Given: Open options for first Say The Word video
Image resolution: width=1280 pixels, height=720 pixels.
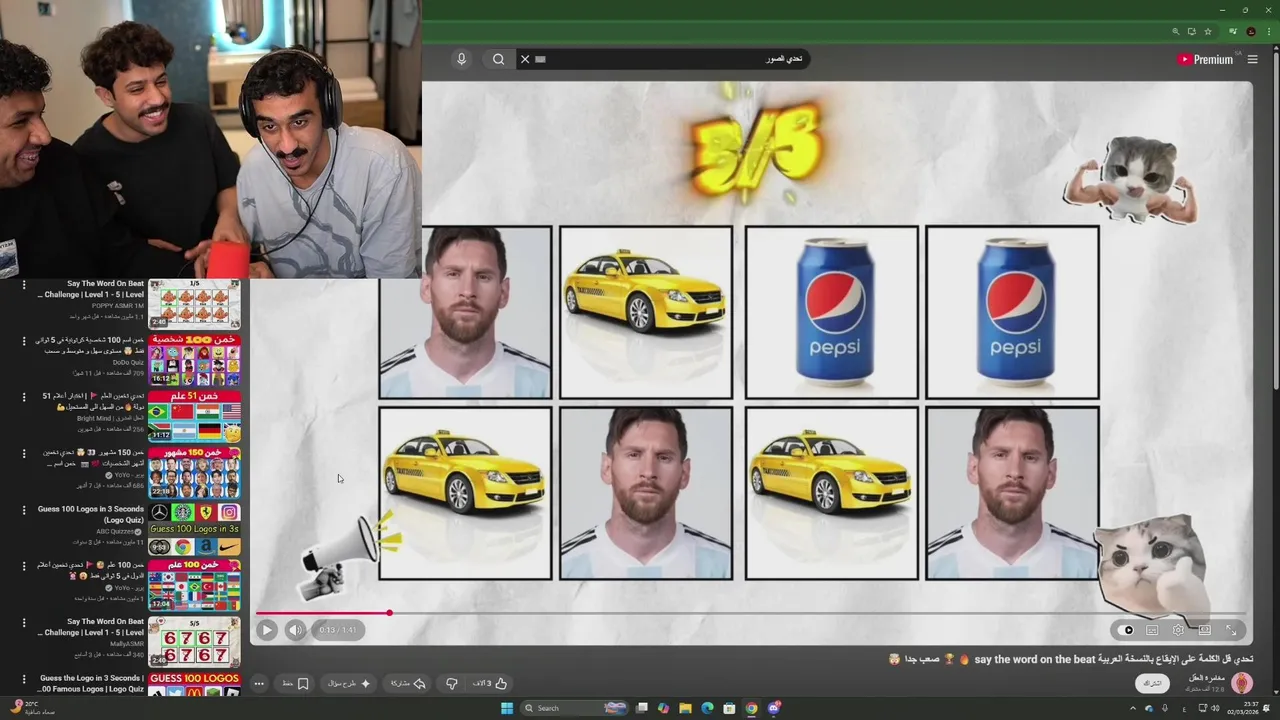Looking at the screenshot, I should pos(24,285).
